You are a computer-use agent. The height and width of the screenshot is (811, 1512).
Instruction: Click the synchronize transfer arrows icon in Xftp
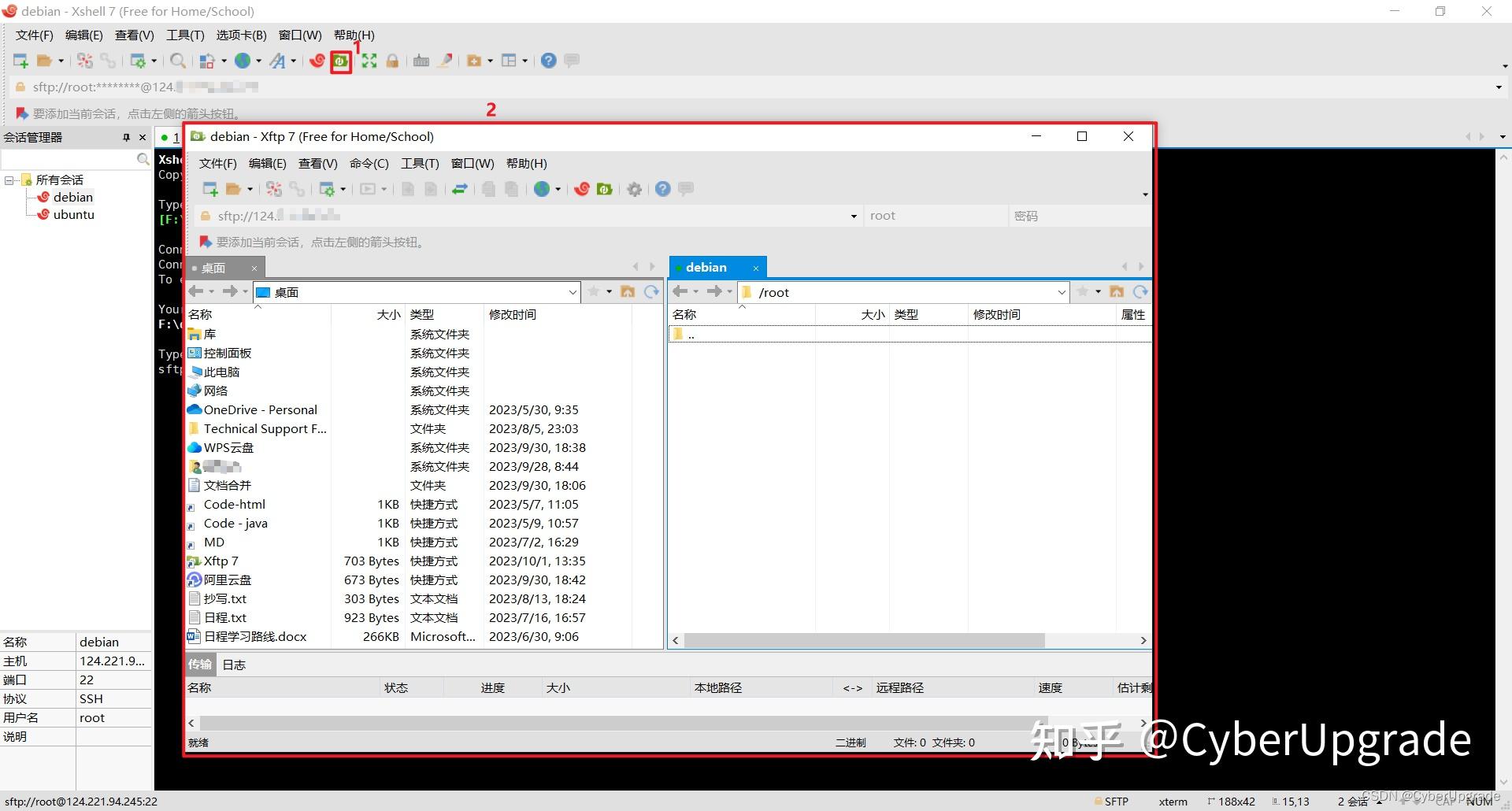(x=461, y=189)
